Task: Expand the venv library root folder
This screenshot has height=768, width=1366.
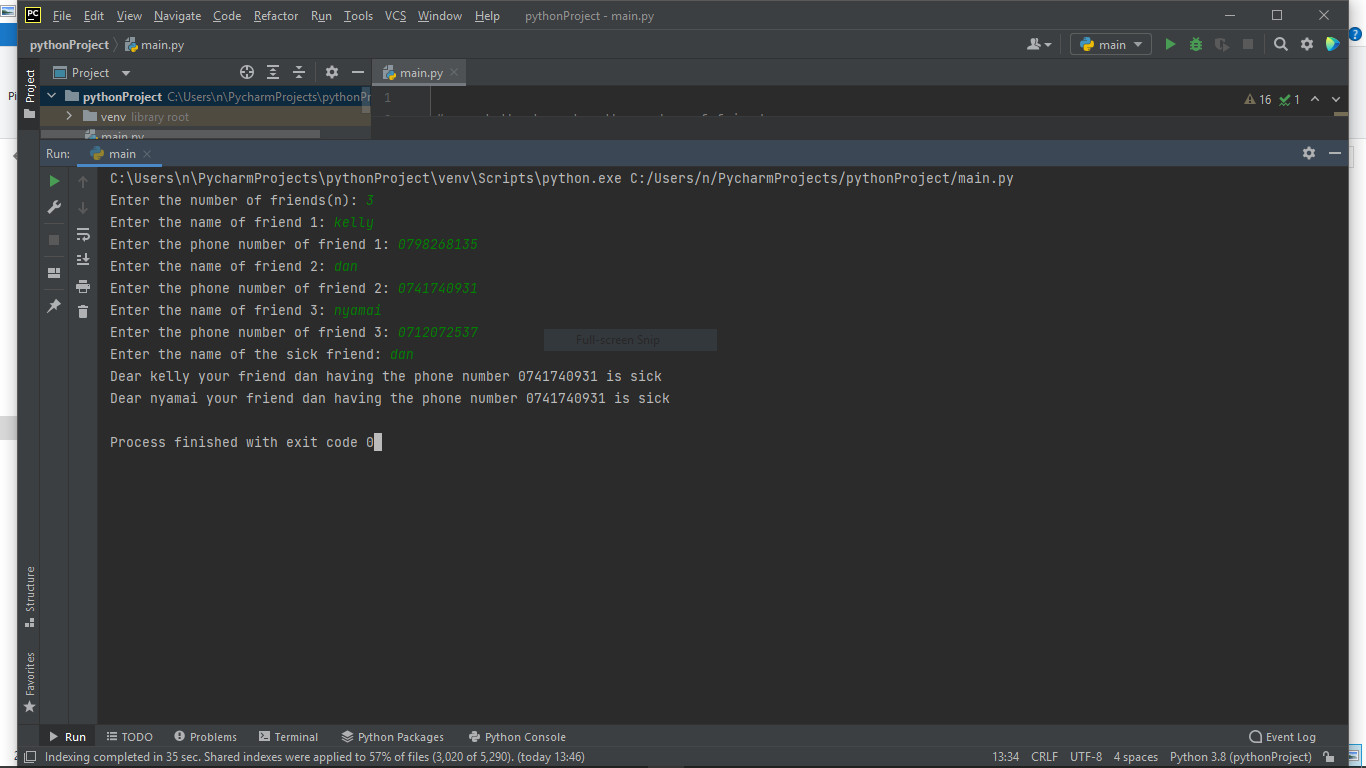Action: point(69,117)
